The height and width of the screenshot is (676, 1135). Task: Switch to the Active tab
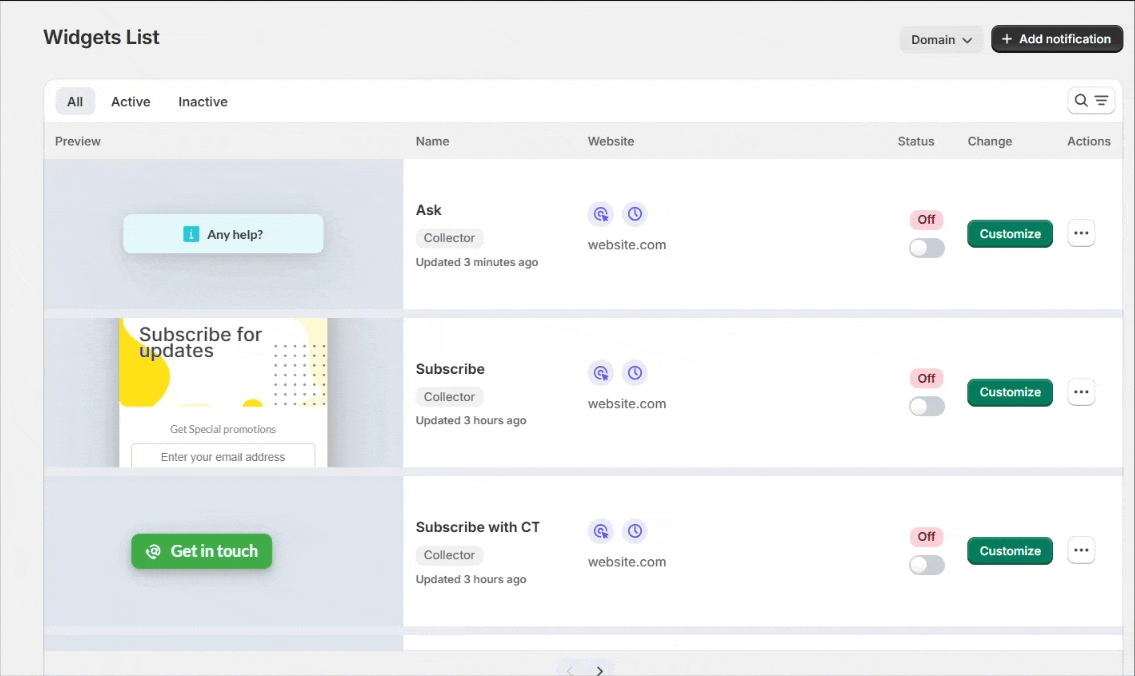130,102
